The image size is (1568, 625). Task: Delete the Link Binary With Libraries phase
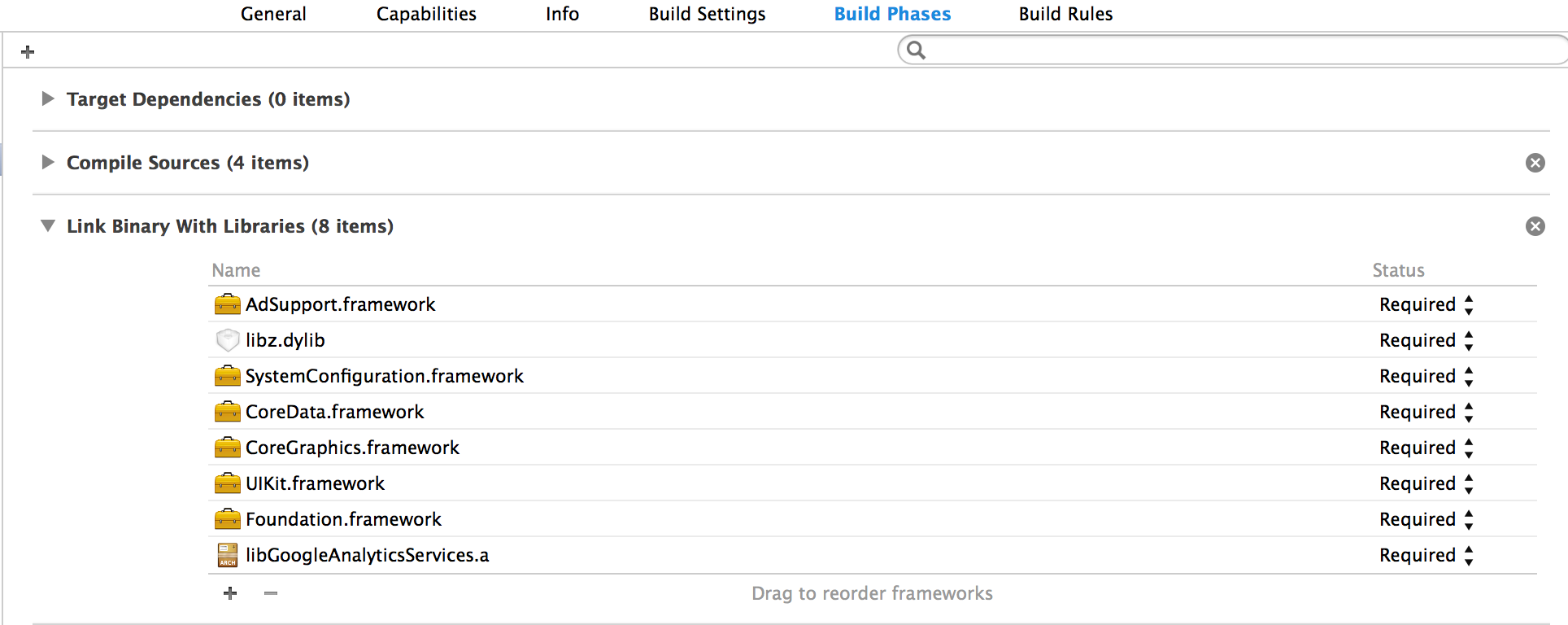coord(1535,226)
